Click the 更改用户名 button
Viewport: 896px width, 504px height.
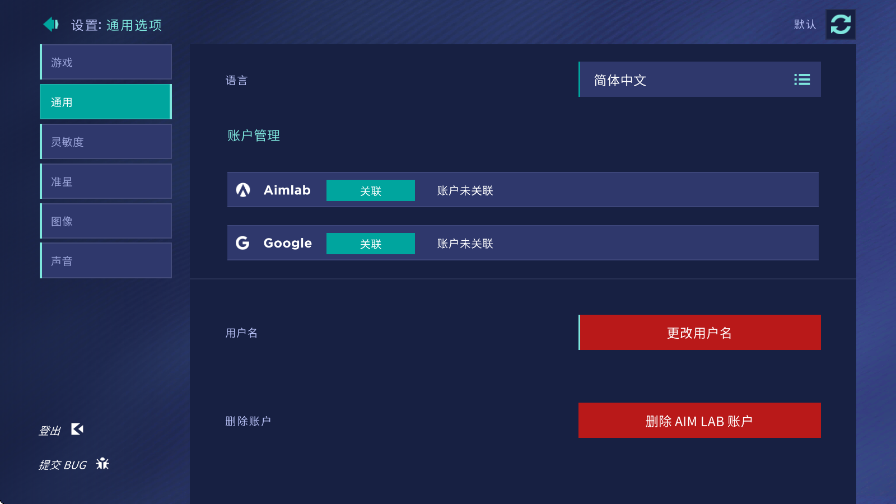pyautogui.click(x=699, y=333)
